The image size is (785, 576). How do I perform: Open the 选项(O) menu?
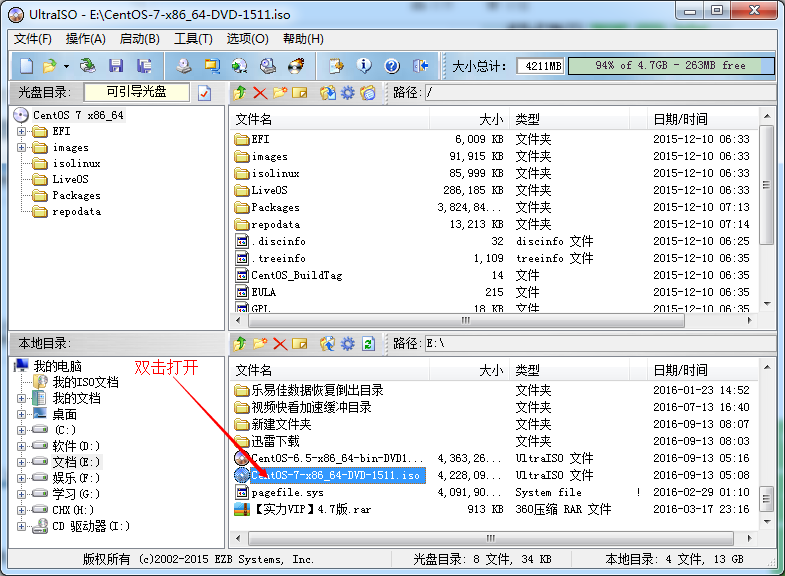247,39
